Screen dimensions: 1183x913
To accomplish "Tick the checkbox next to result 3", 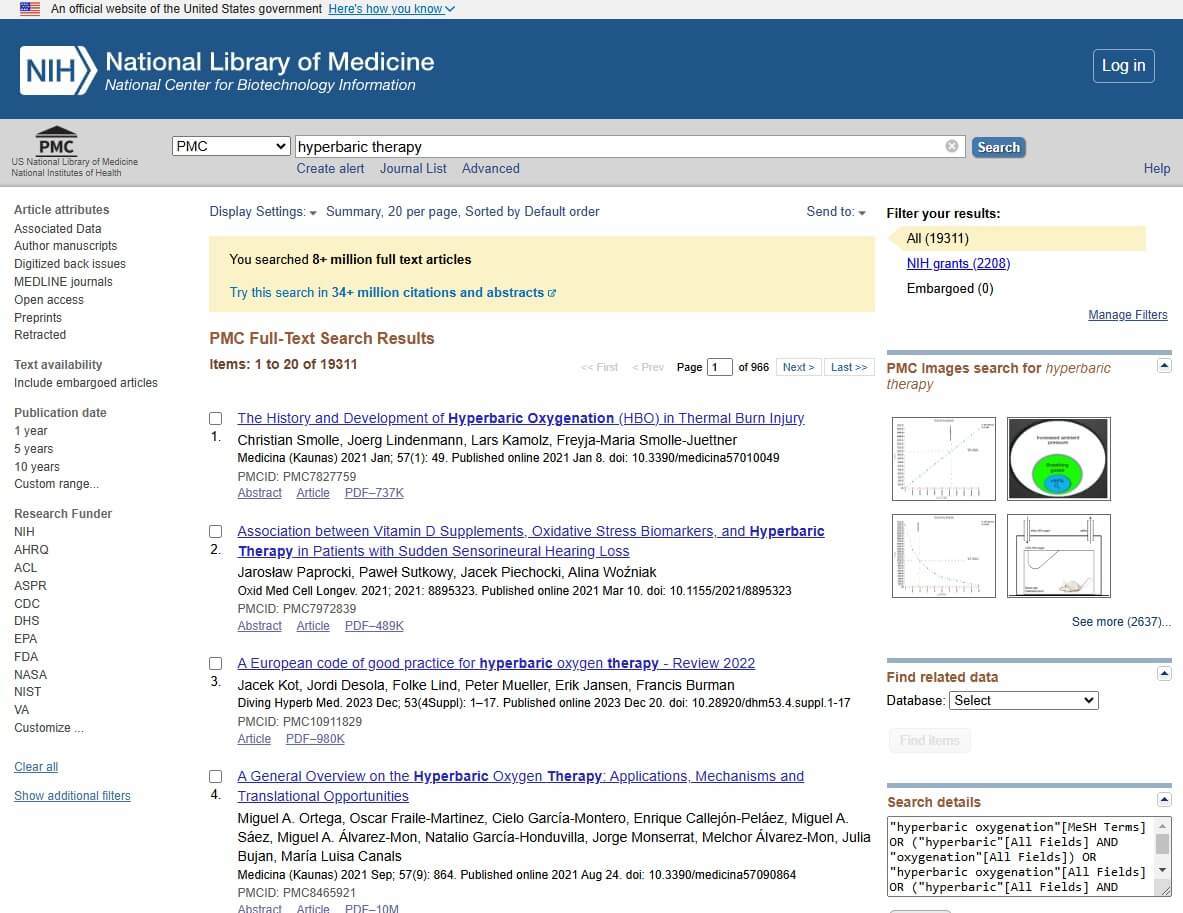I will 216,664.
